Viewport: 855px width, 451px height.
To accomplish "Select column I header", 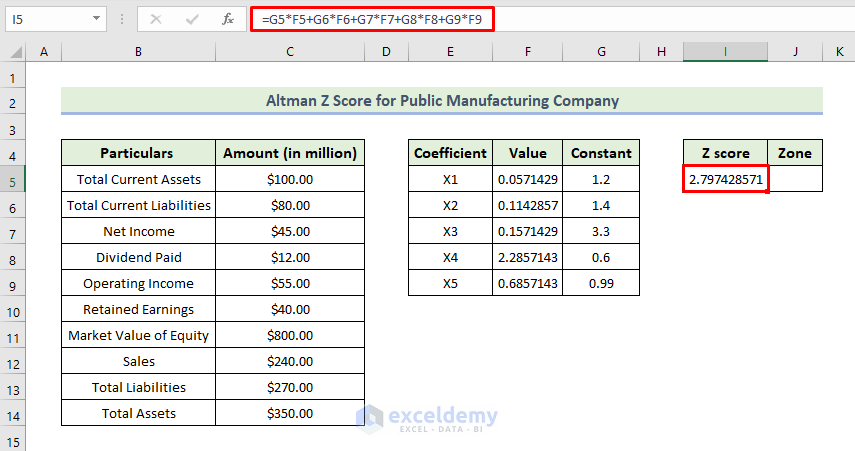I will (x=725, y=52).
